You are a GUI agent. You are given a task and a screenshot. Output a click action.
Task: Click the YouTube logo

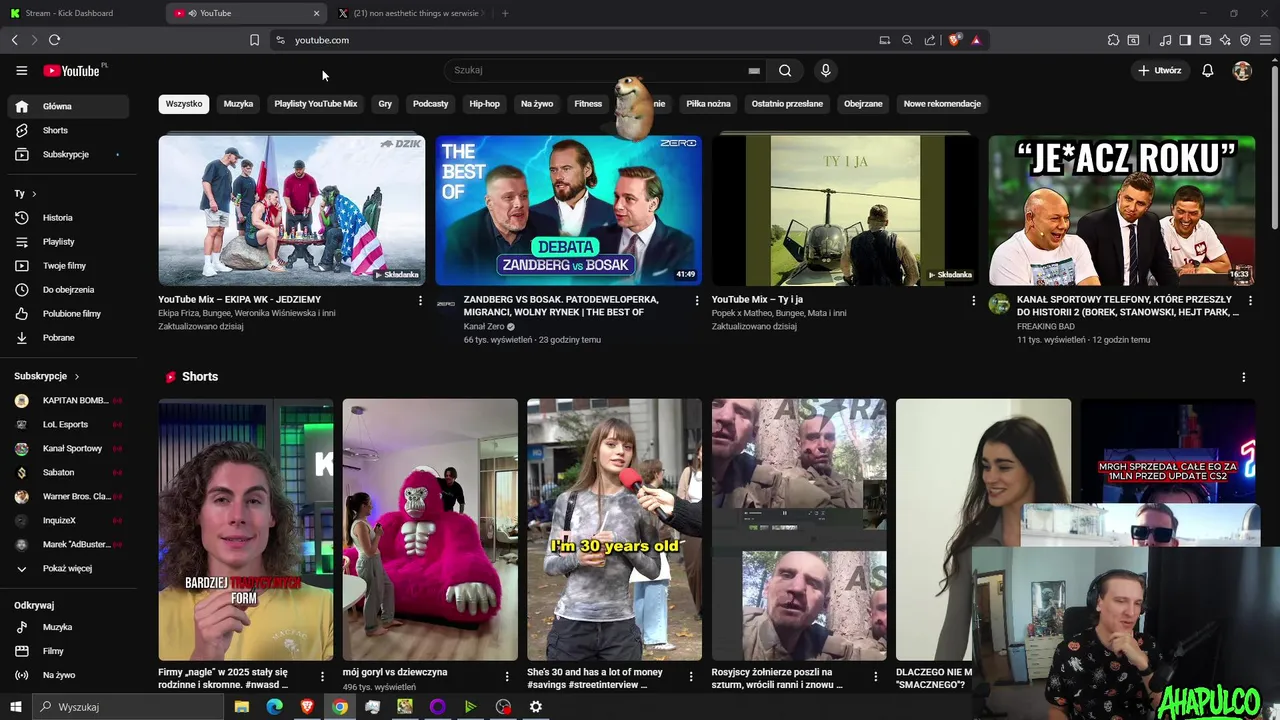[x=71, y=71]
